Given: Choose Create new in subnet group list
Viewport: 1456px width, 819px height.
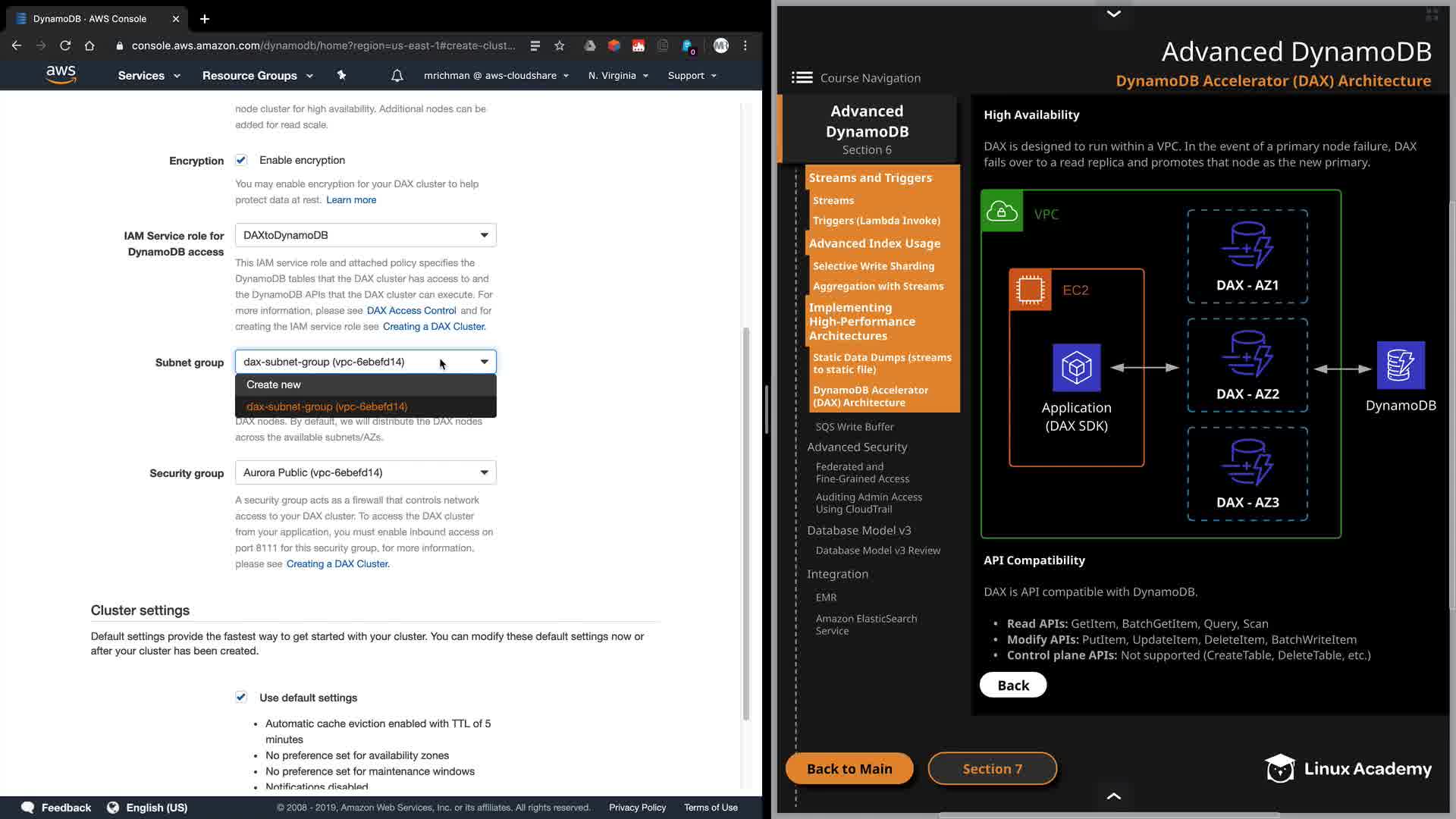Looking at the screenshot, I should (274, 384).
